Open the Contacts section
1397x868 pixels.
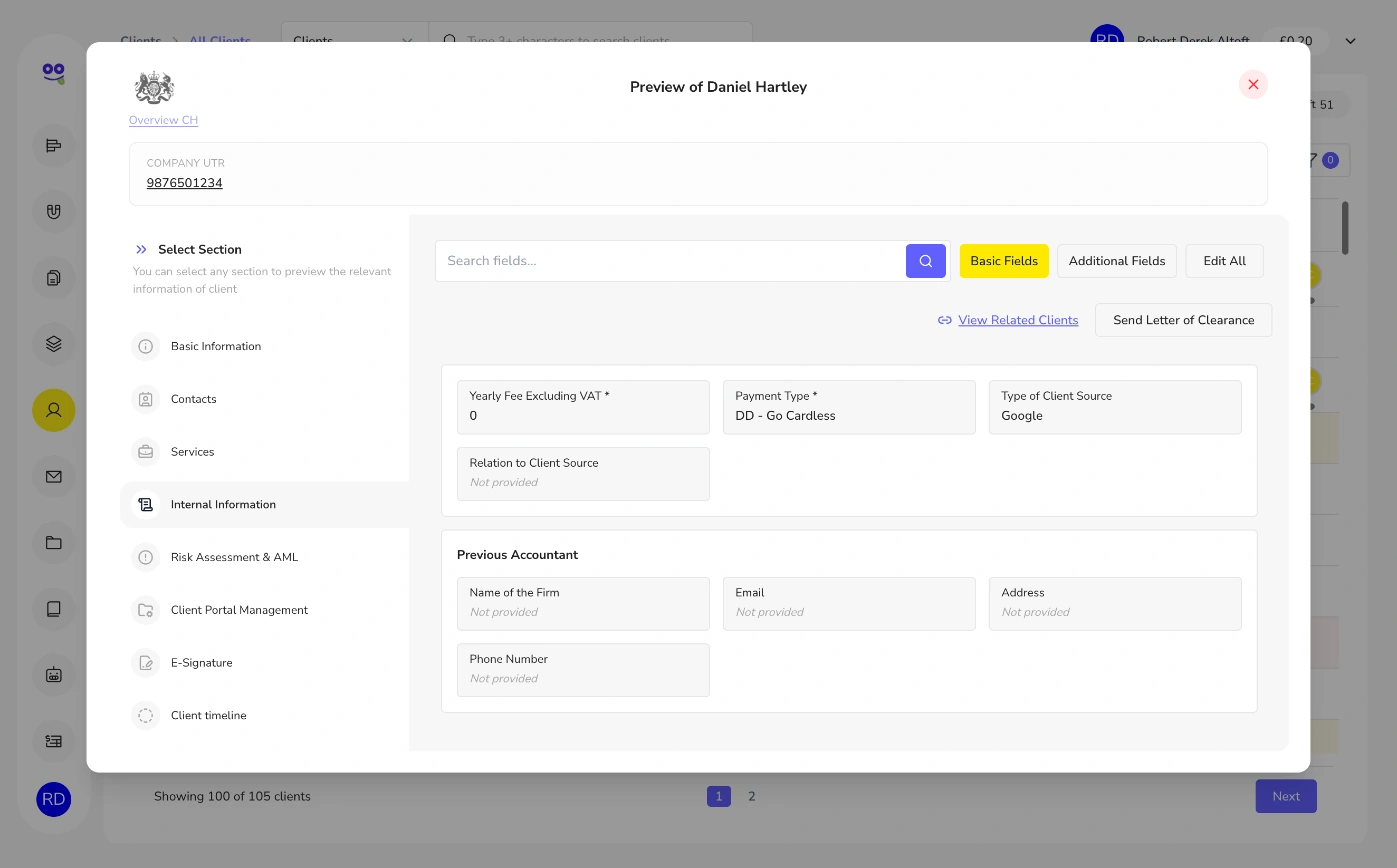264,399
